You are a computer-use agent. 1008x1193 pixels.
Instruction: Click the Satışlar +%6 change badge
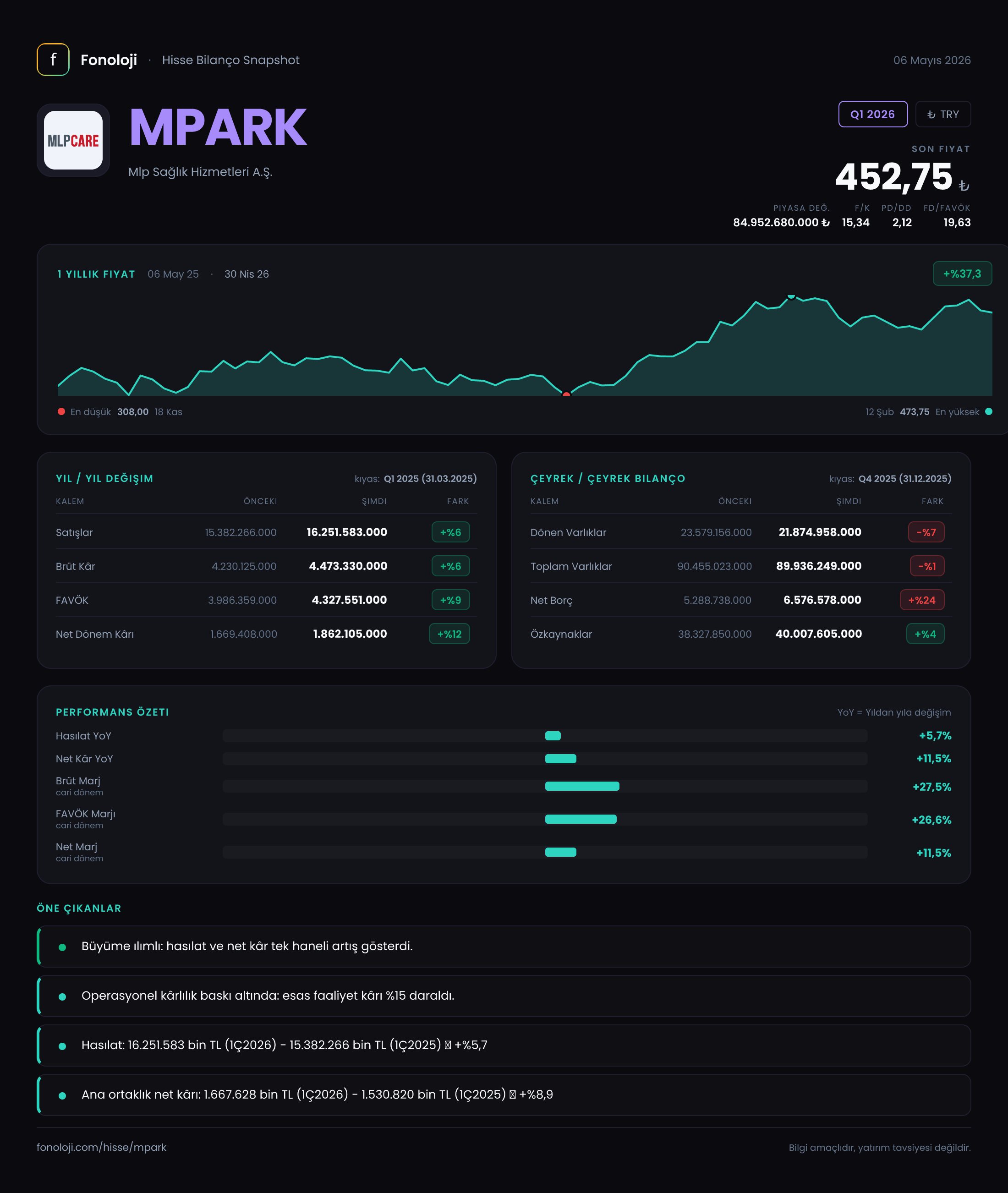450,532
